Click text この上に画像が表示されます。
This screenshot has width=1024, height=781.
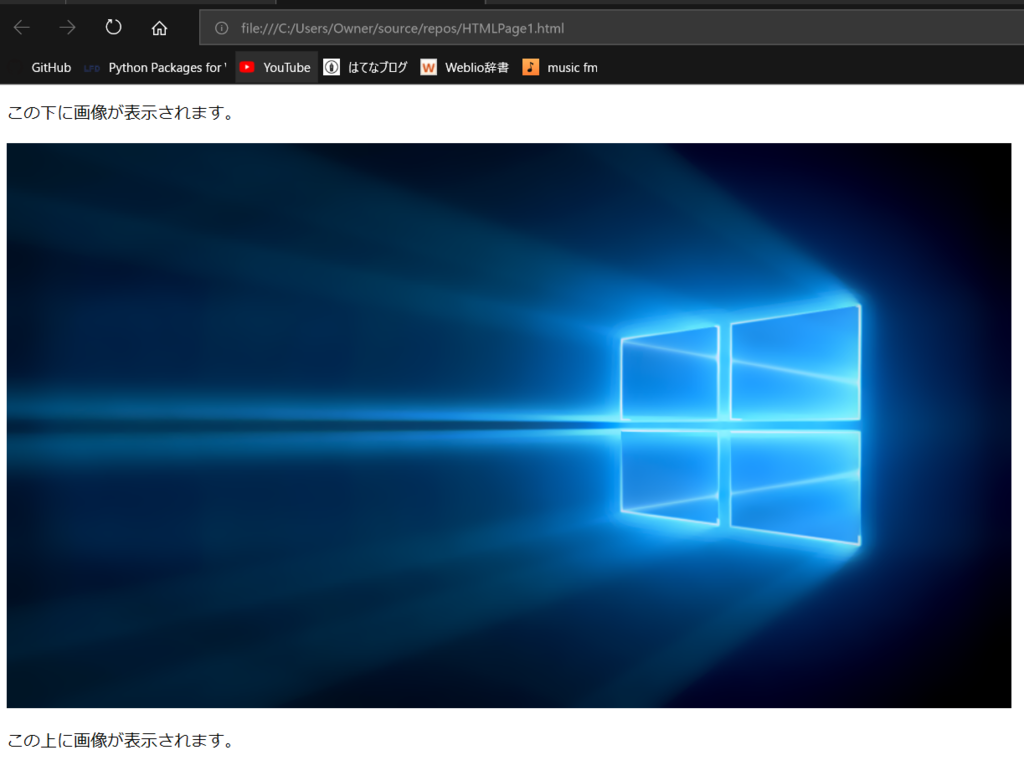[121, 740]
